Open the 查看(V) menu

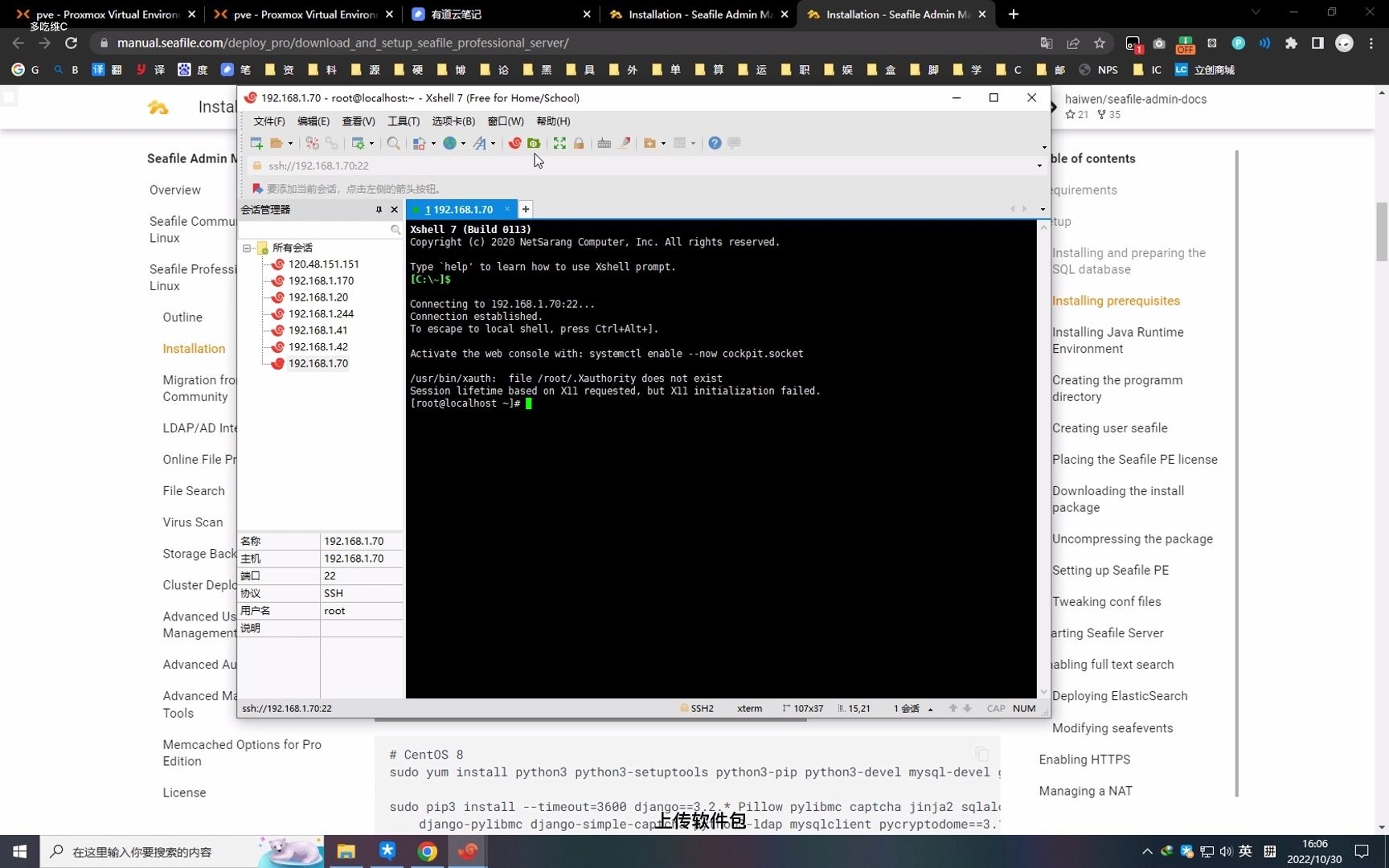(359, 121)
